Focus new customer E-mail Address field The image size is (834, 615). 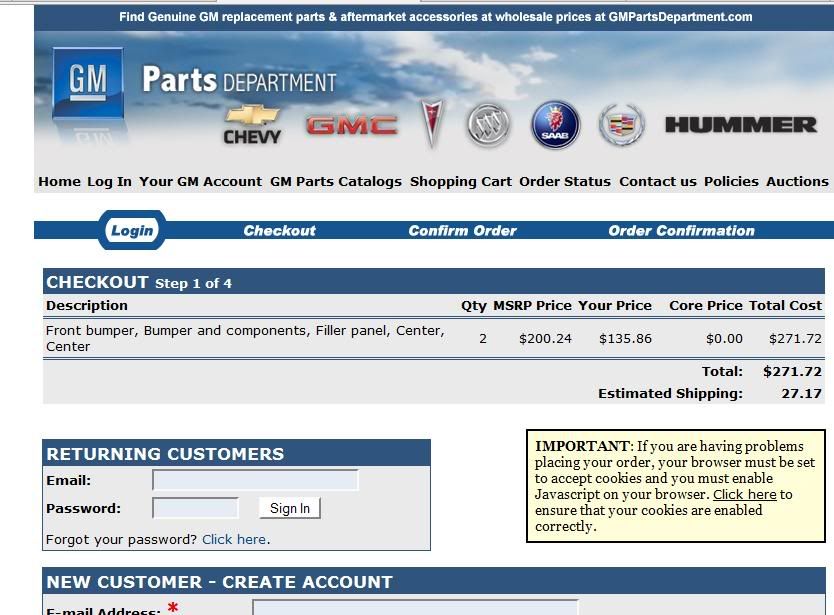tap(415, 608)
